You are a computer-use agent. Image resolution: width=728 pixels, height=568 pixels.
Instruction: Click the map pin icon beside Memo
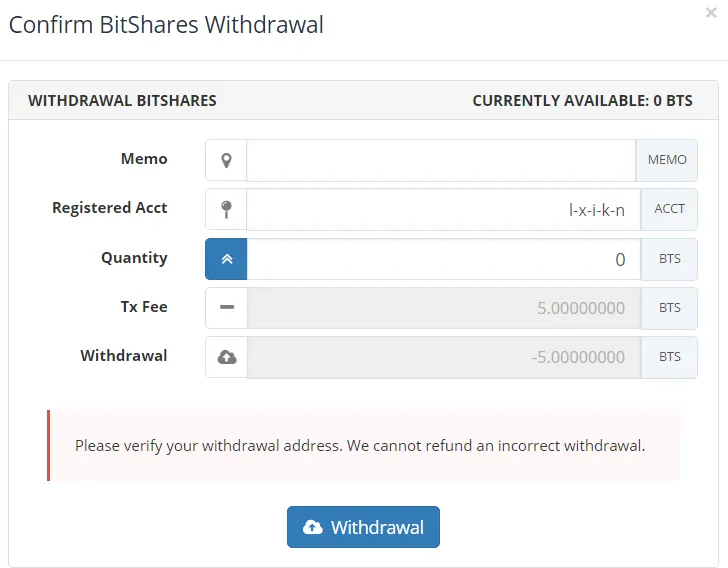pos(226,160)
